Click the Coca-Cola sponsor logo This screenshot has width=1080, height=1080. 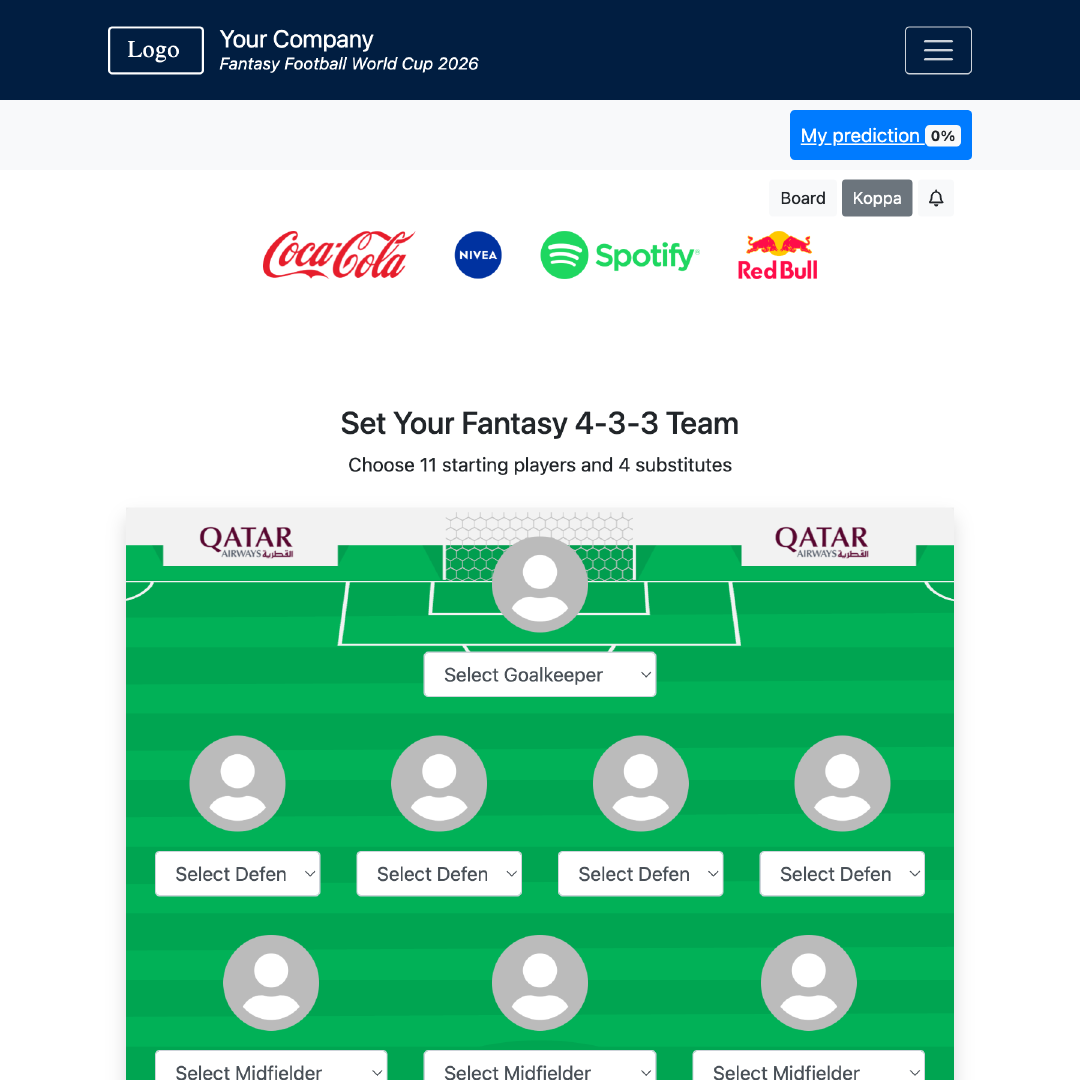(338, 255)
